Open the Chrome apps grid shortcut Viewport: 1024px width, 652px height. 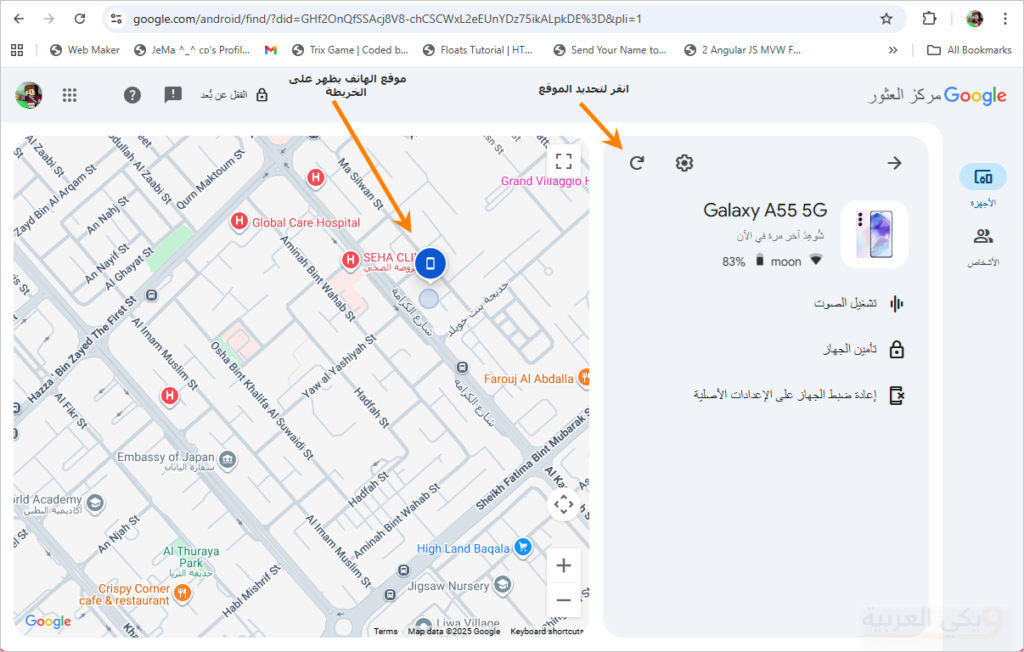[x=17, y=50]
